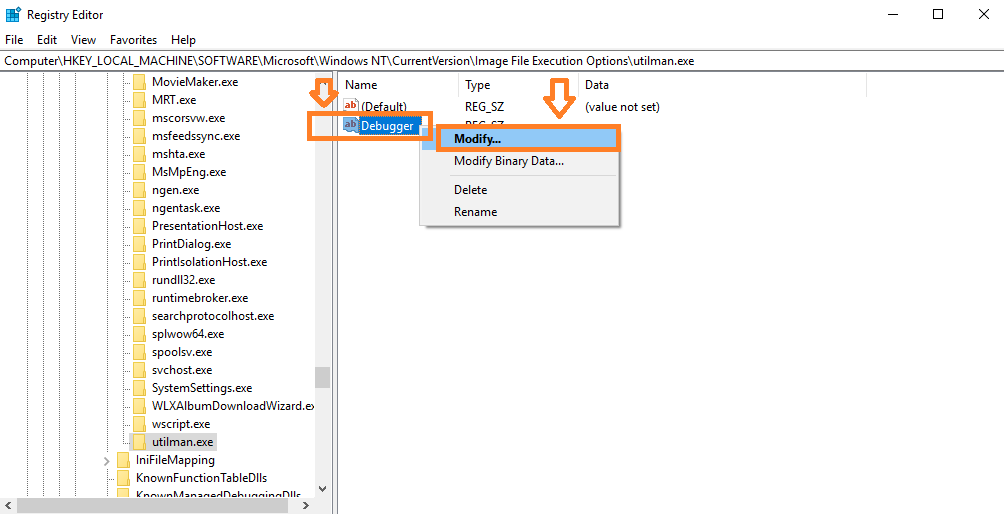Click the Name column header
This screenshot has height=514, width=1004.
click(398, 84)
